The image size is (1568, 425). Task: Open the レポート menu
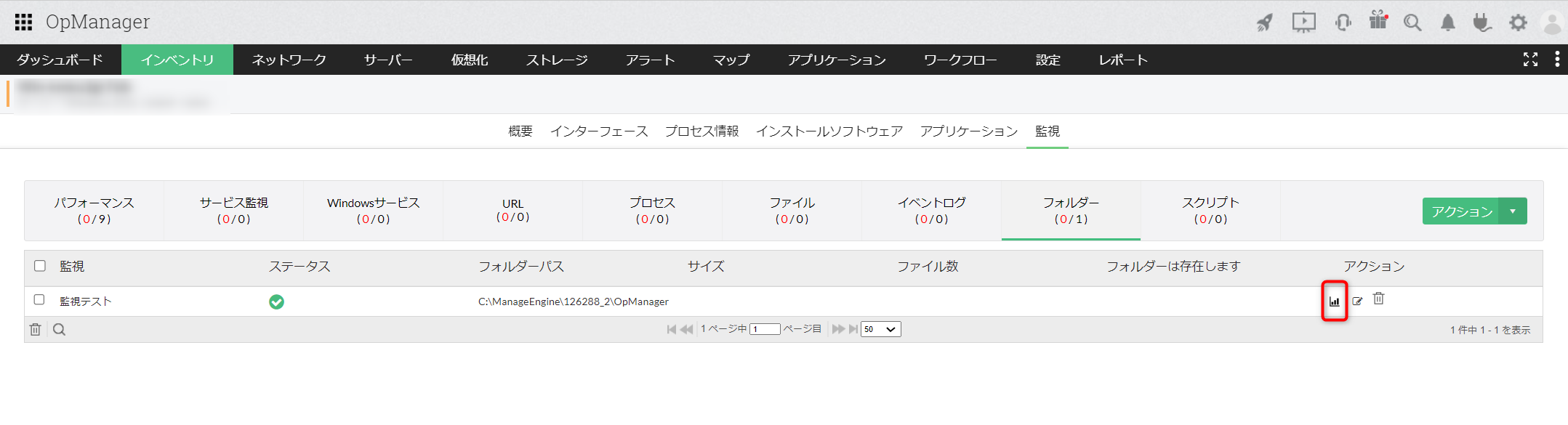pos(1123,60)
